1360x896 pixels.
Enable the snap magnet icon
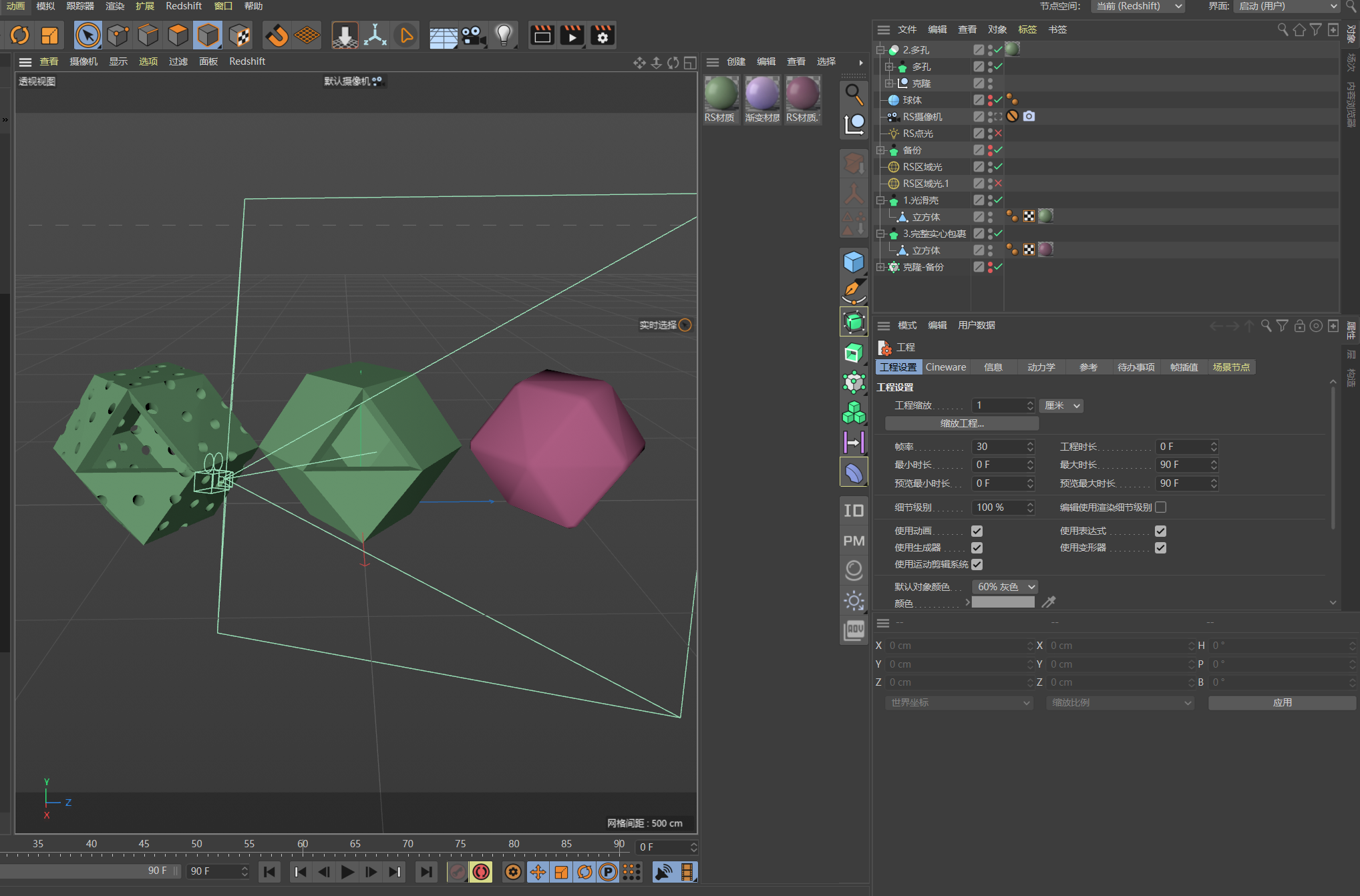(277, 35)
